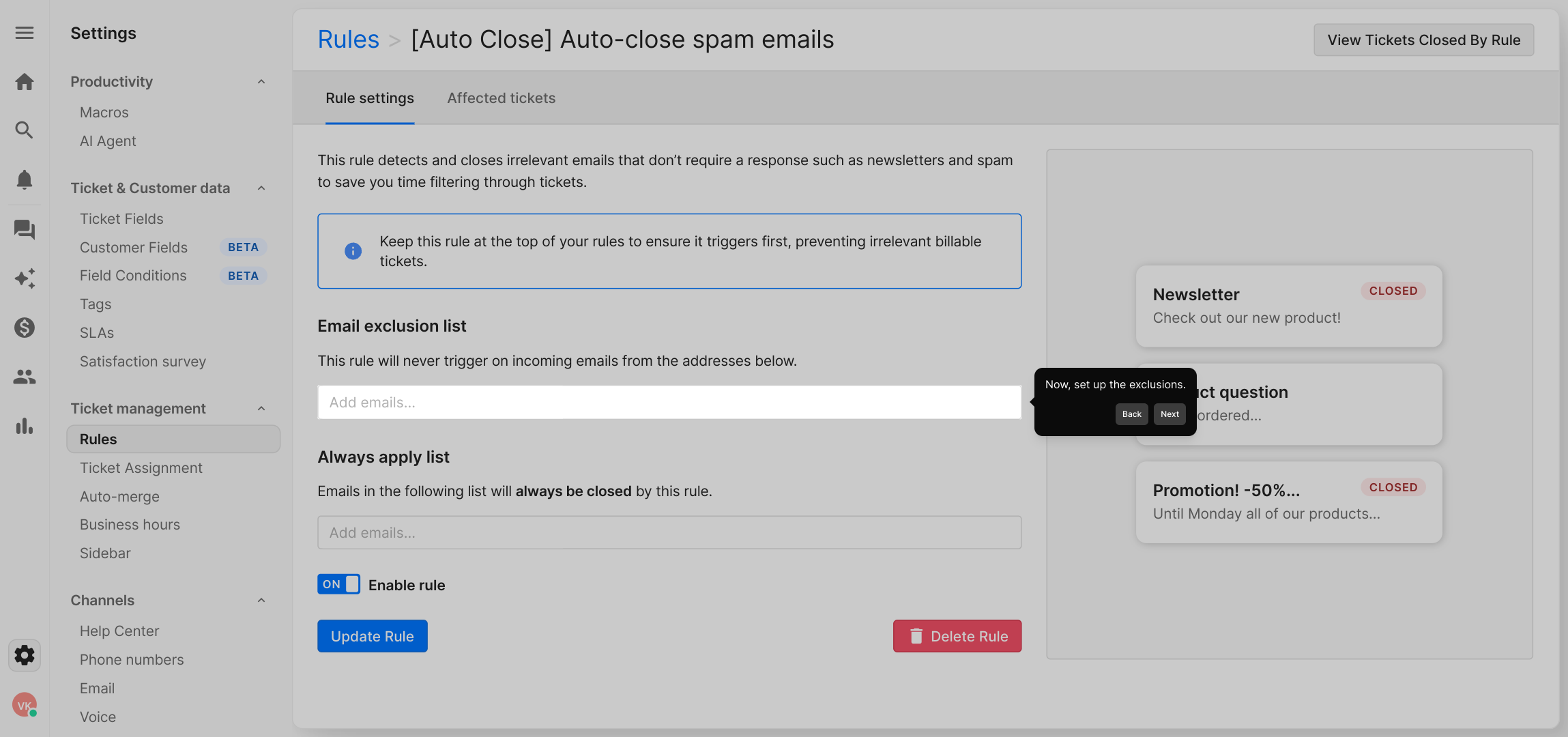The height and width of the screenshot is (737, 1568).
Task: Open Ticket Assignment settings
Action: [141, 468]
